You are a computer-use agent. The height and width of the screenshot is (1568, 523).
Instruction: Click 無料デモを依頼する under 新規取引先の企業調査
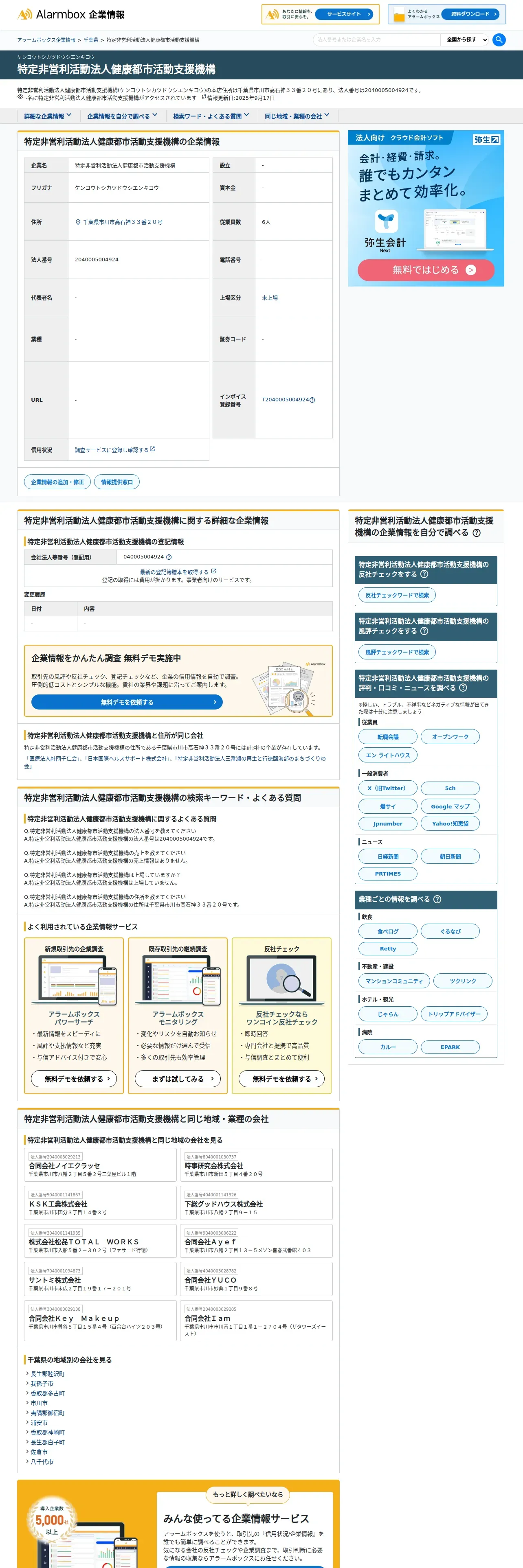coord(74,1079)
